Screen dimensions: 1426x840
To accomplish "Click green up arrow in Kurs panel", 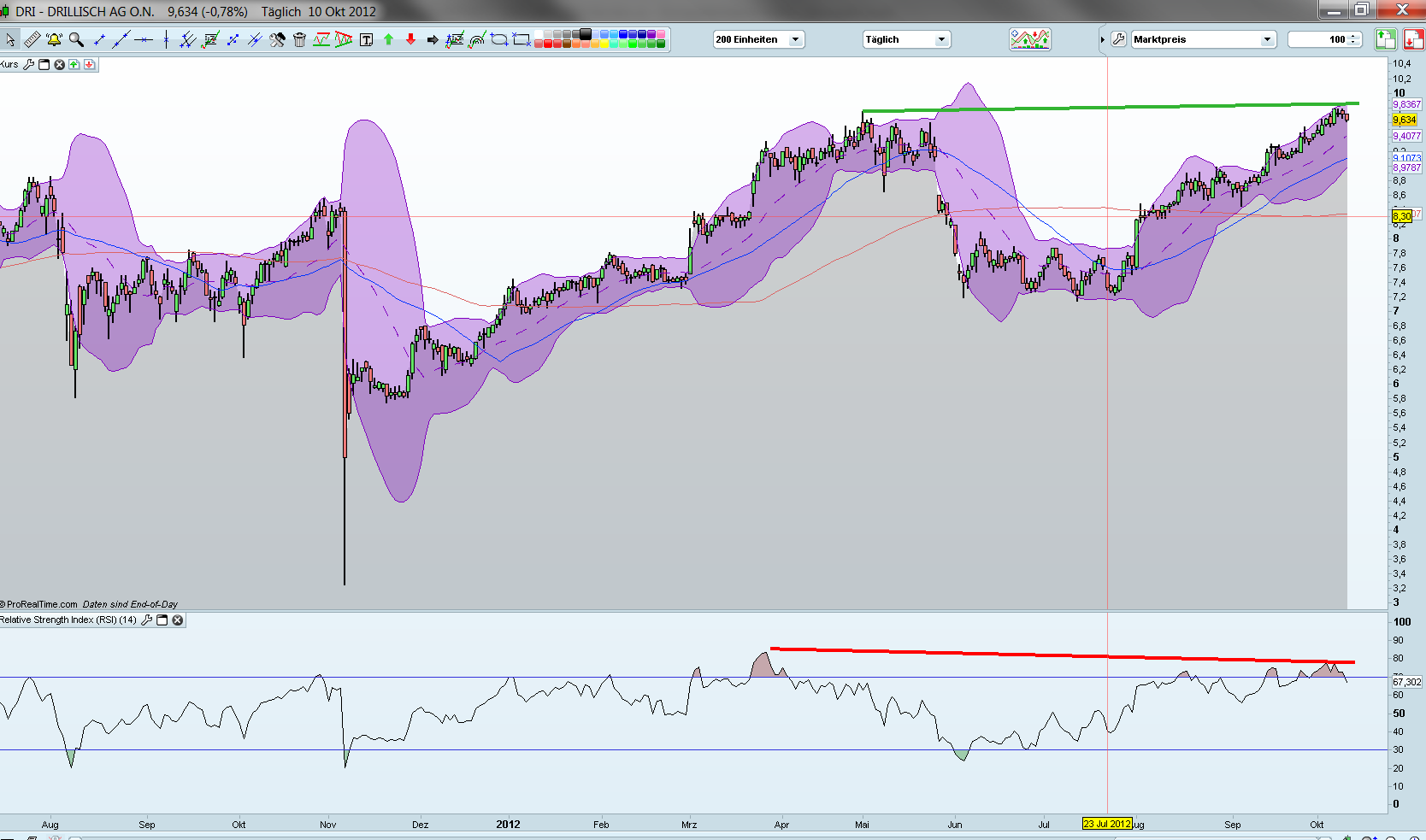I will pos(74,64).
